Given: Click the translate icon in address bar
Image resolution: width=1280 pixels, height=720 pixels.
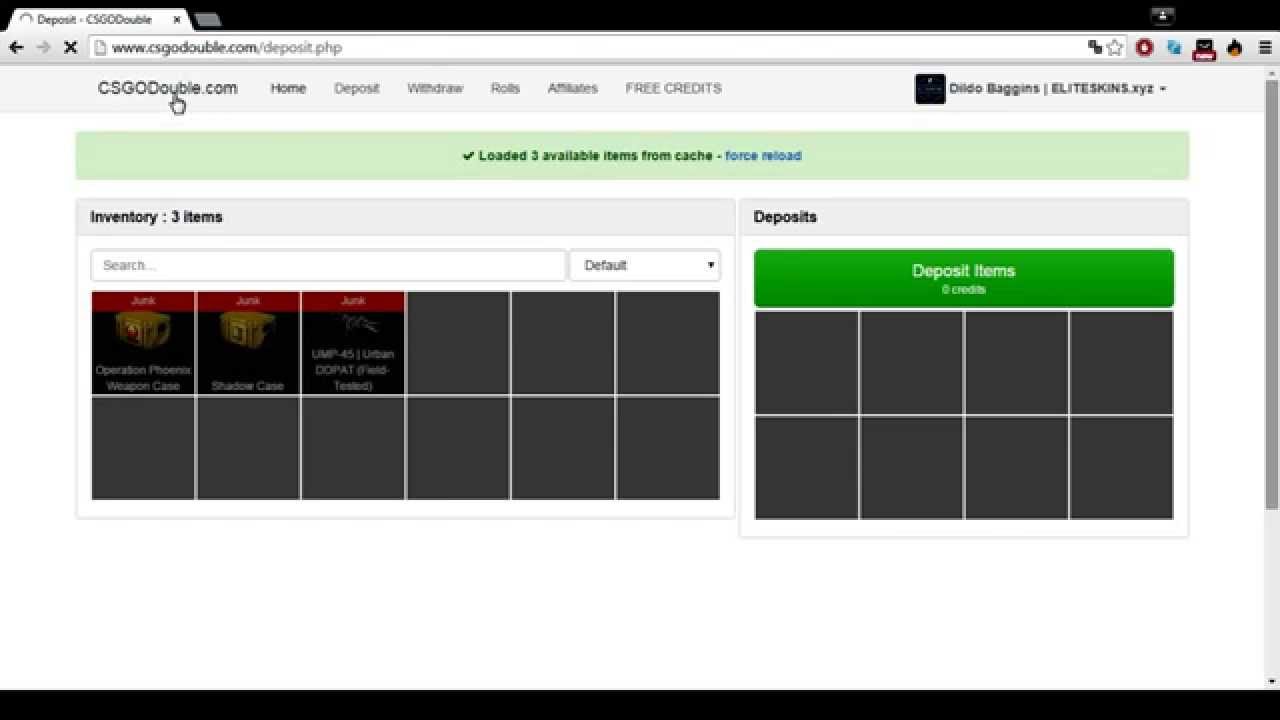Looking at the screenshot, I should coord(1095,47).
